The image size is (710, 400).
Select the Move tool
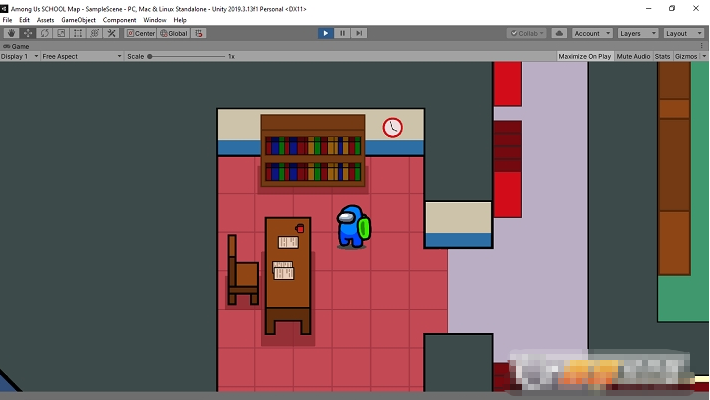point(28,33)
